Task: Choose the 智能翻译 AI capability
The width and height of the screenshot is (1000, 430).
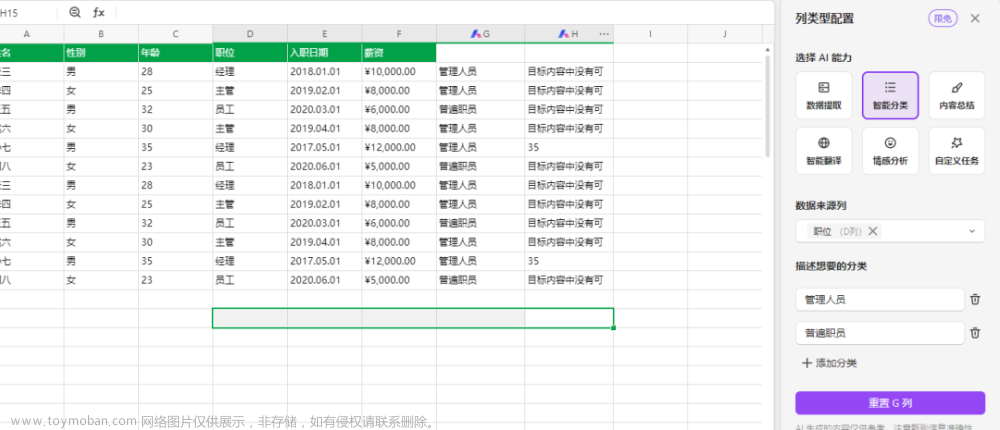Action: pyautogui.click(x=824, y=151)
